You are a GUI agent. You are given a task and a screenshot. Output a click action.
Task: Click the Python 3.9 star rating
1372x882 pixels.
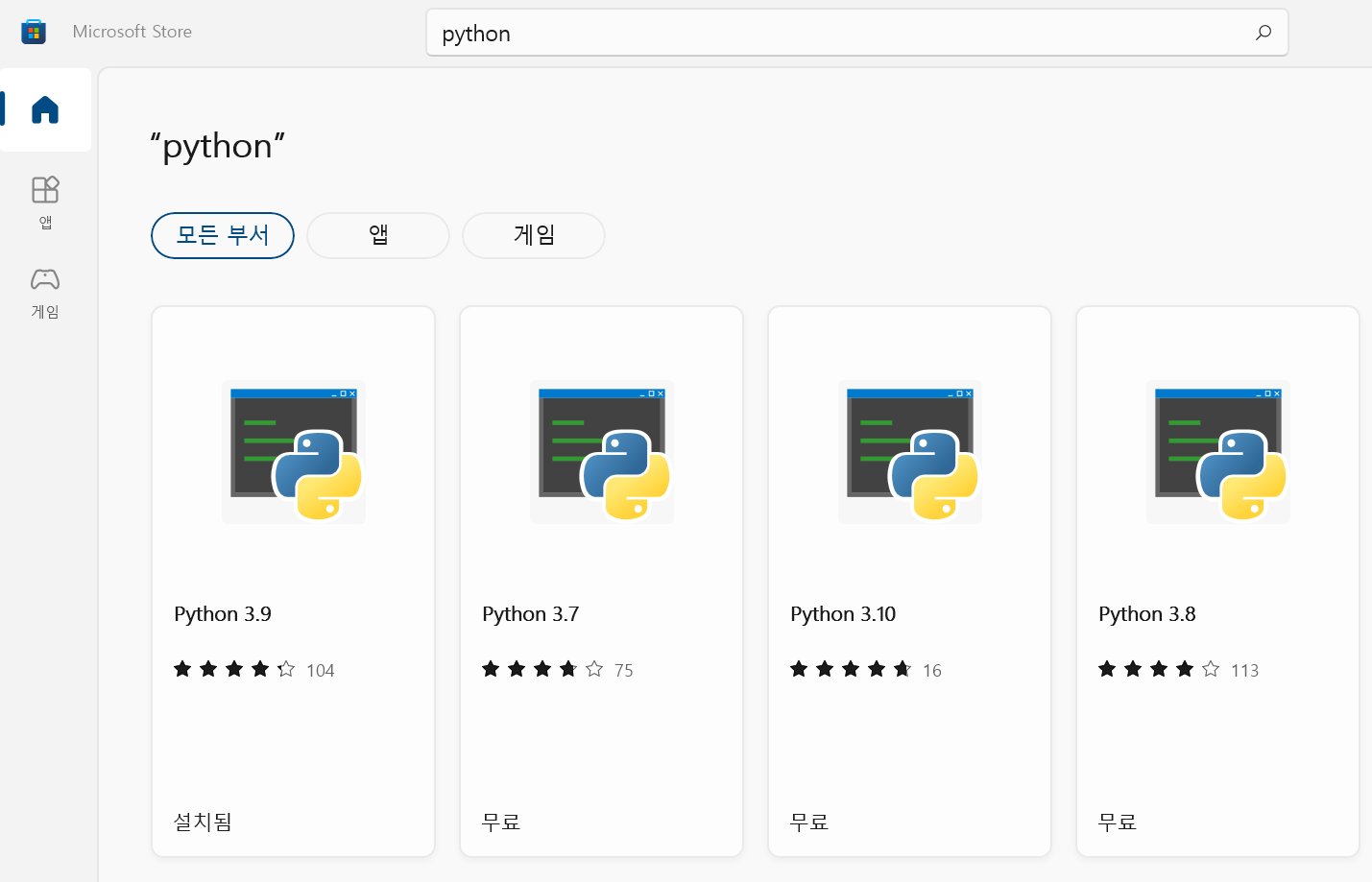[234, 669]
